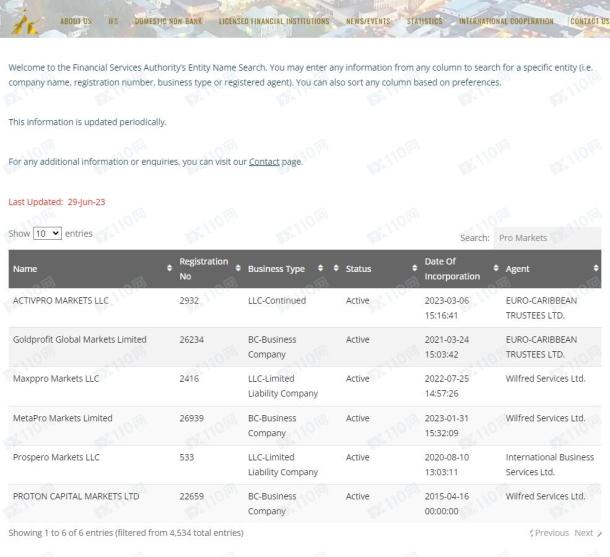Click Last Updated 29-Jun-23 text
The image size is (610, 557).
coord(57,202)
